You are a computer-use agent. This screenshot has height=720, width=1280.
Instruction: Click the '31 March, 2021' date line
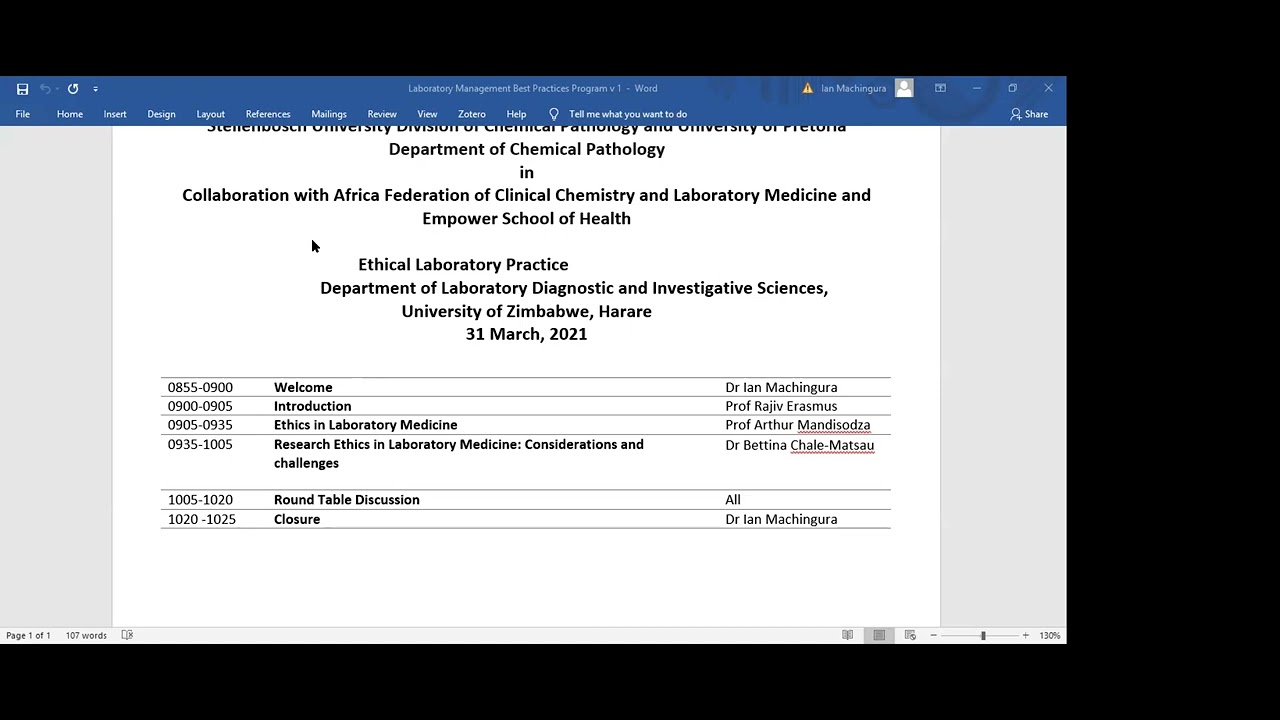[x=526, y=334]
